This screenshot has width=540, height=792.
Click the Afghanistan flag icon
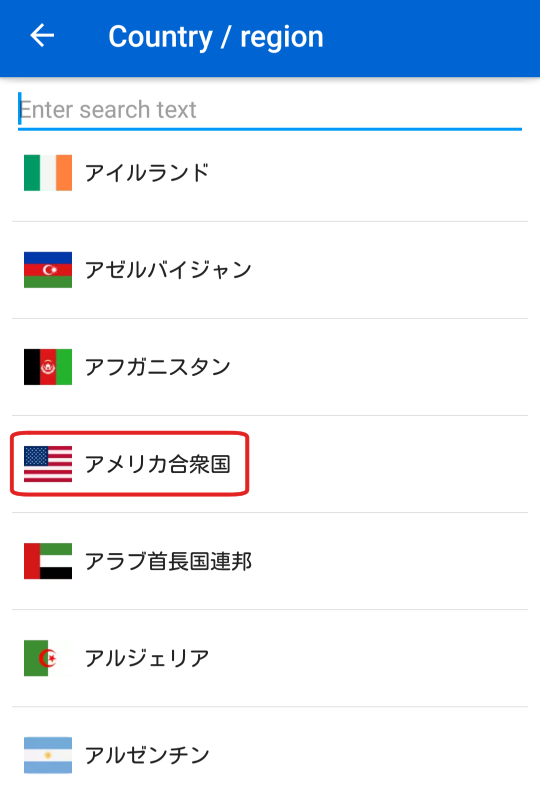(48, 367)
